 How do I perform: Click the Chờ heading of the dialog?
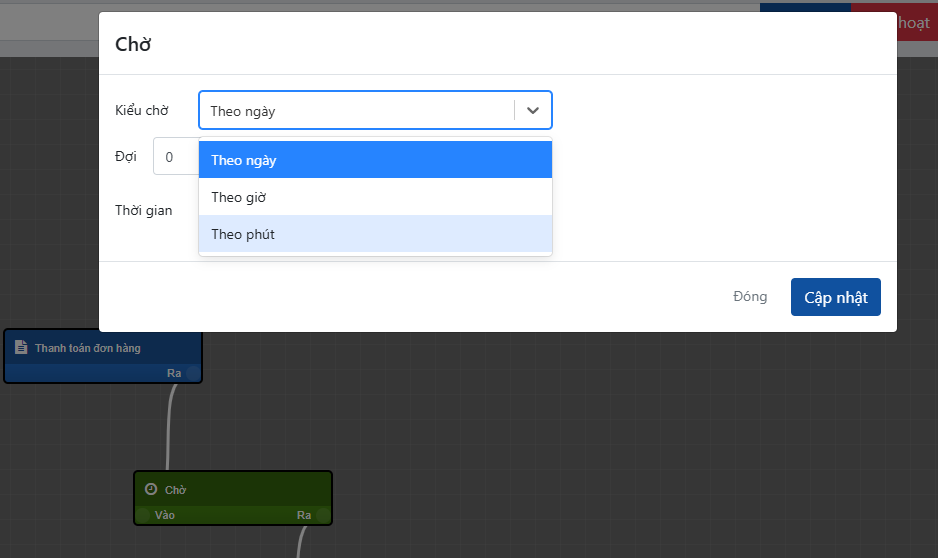(133, 44)
